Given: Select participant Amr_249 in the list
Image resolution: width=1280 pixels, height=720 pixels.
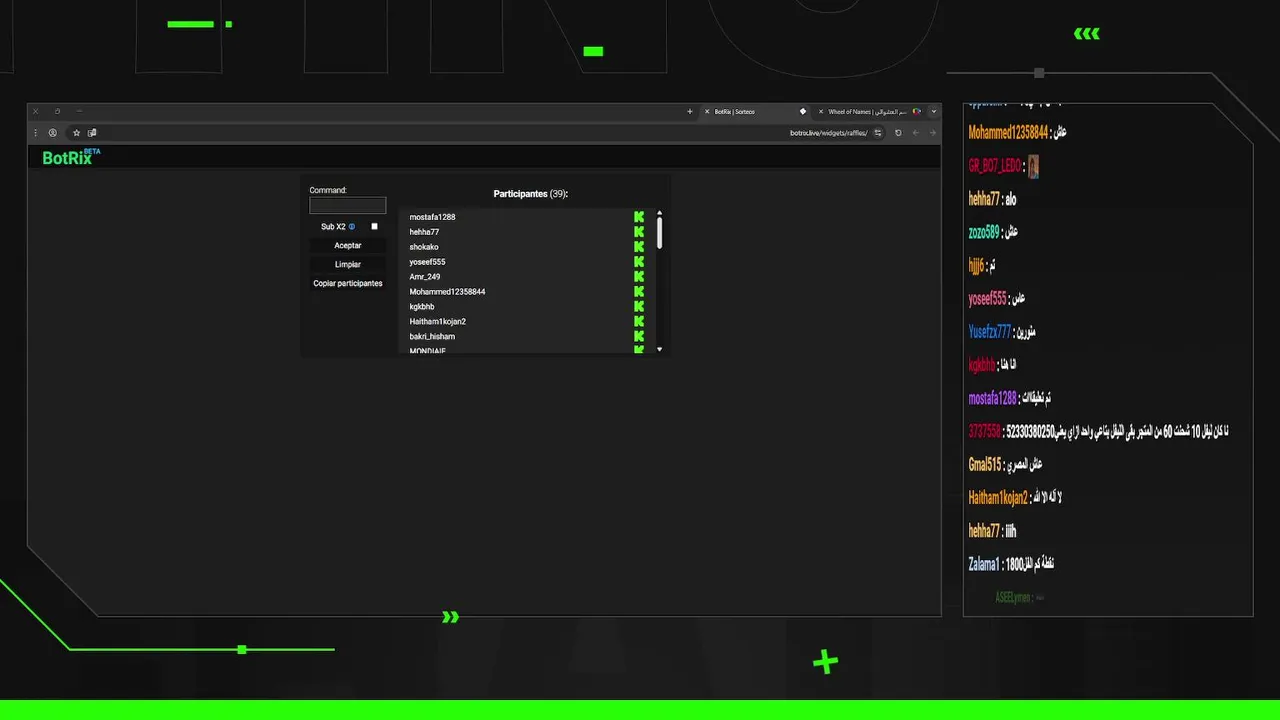Looking at the screenshot, I should point(425,277).
